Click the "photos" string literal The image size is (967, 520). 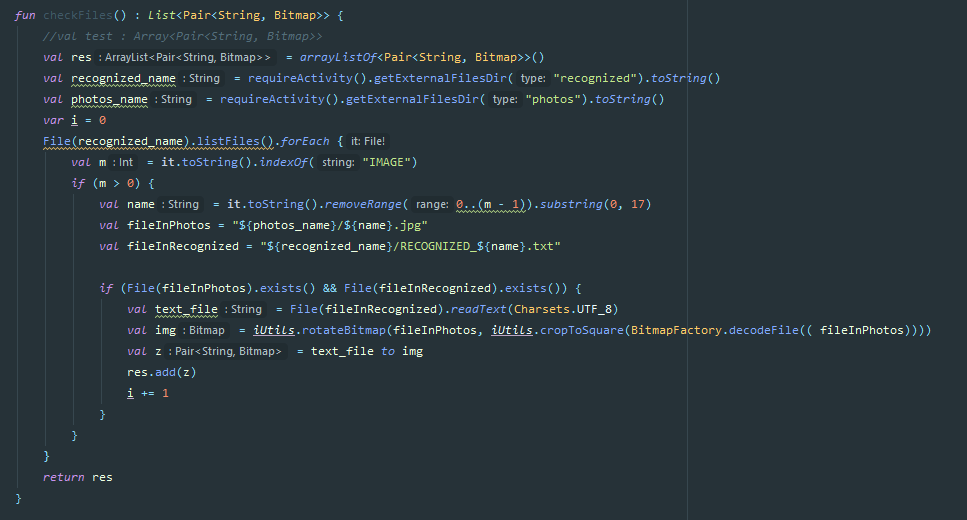click(x=553, y=99)
